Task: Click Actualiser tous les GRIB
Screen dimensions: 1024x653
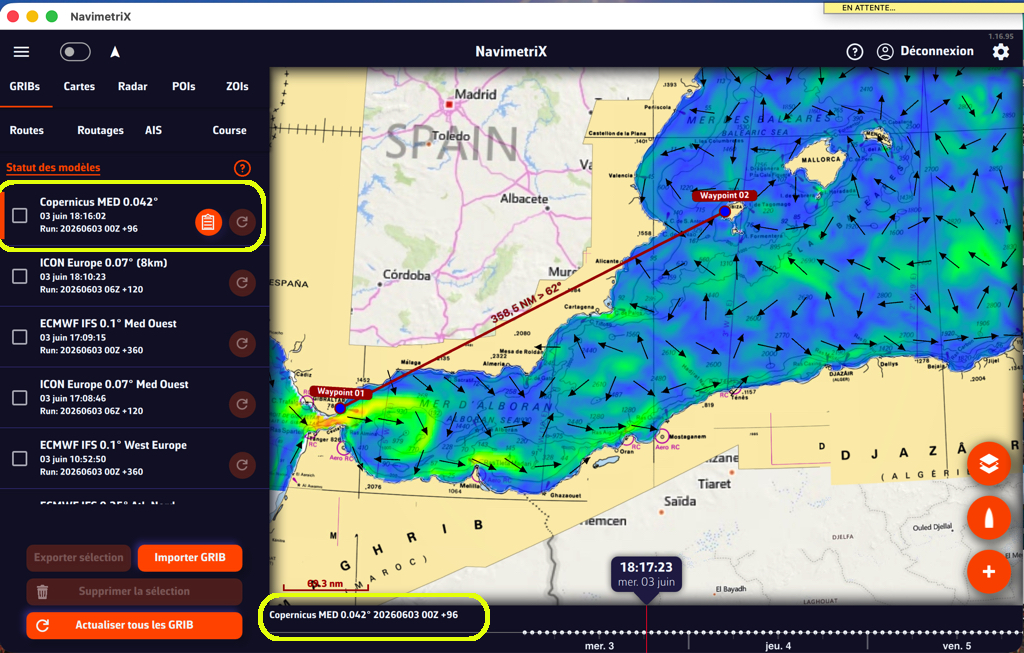Action: (x=134, y=626)
